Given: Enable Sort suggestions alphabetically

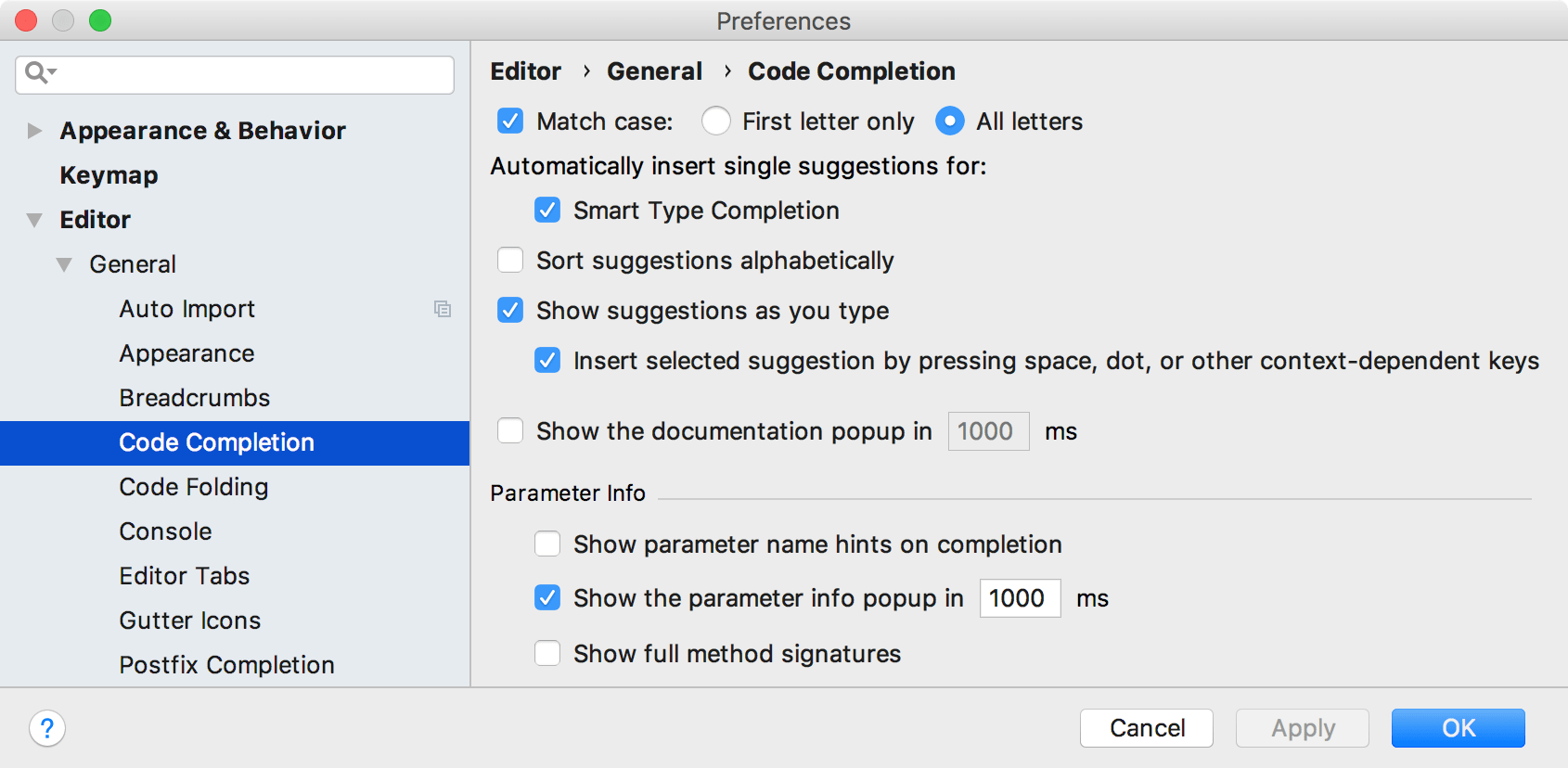Looking at the screenshot, I should tap(510, 261).
